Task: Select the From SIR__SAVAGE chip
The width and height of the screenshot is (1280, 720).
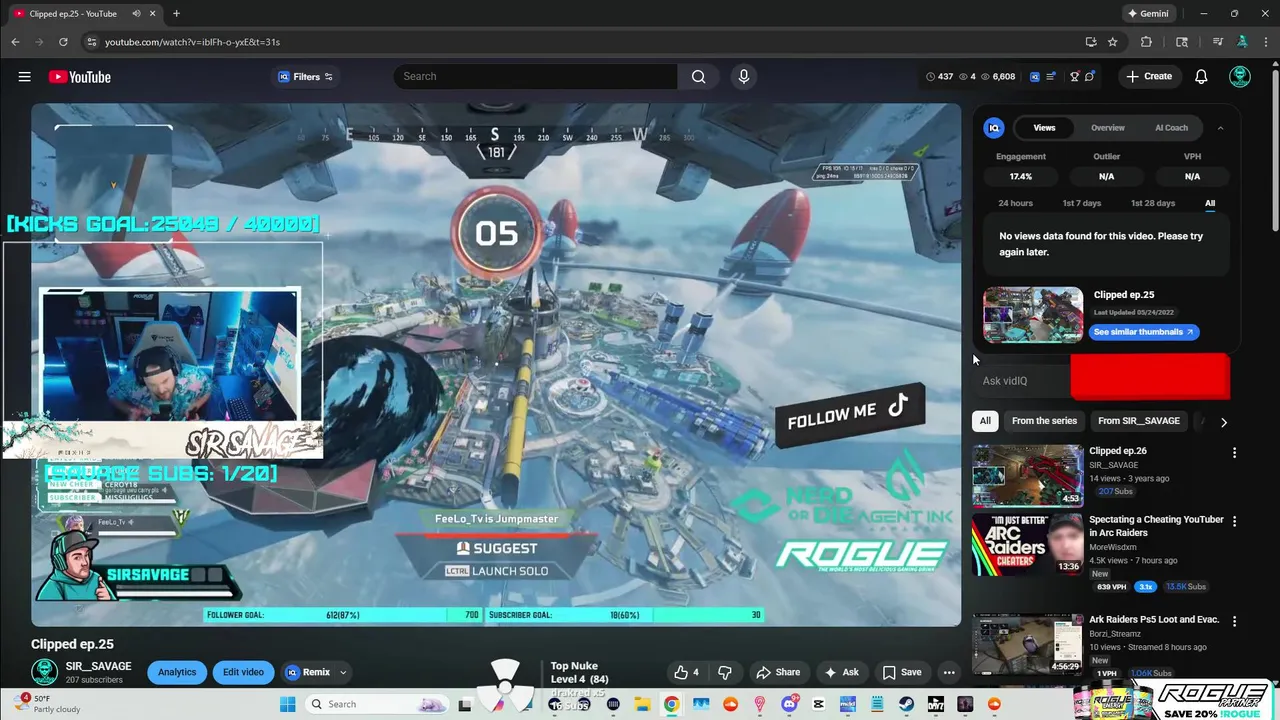Action: [x=1139, y=421]
